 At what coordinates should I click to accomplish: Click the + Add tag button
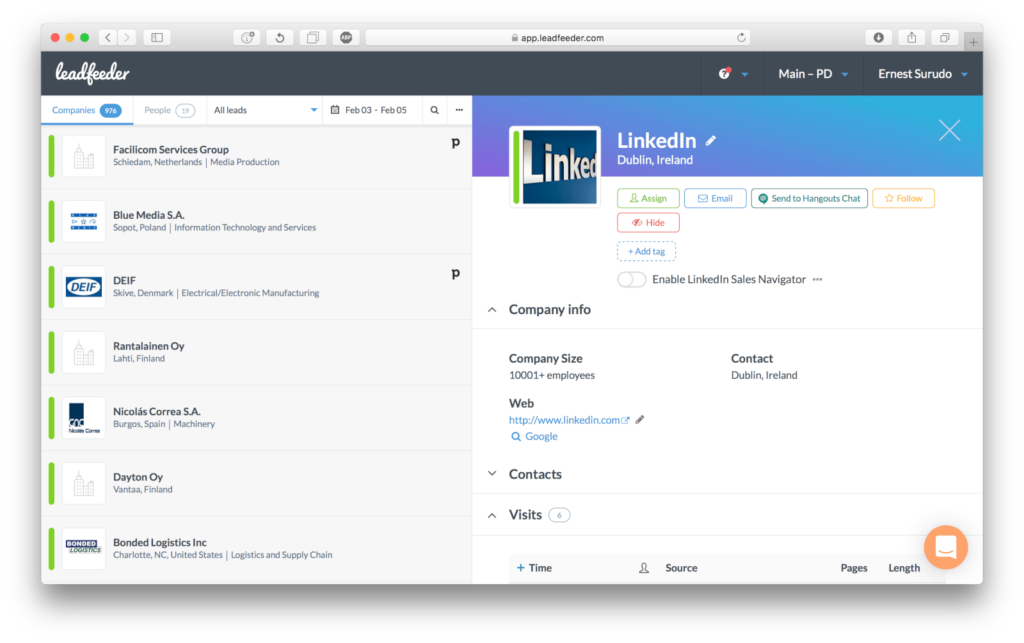(647, 251)
